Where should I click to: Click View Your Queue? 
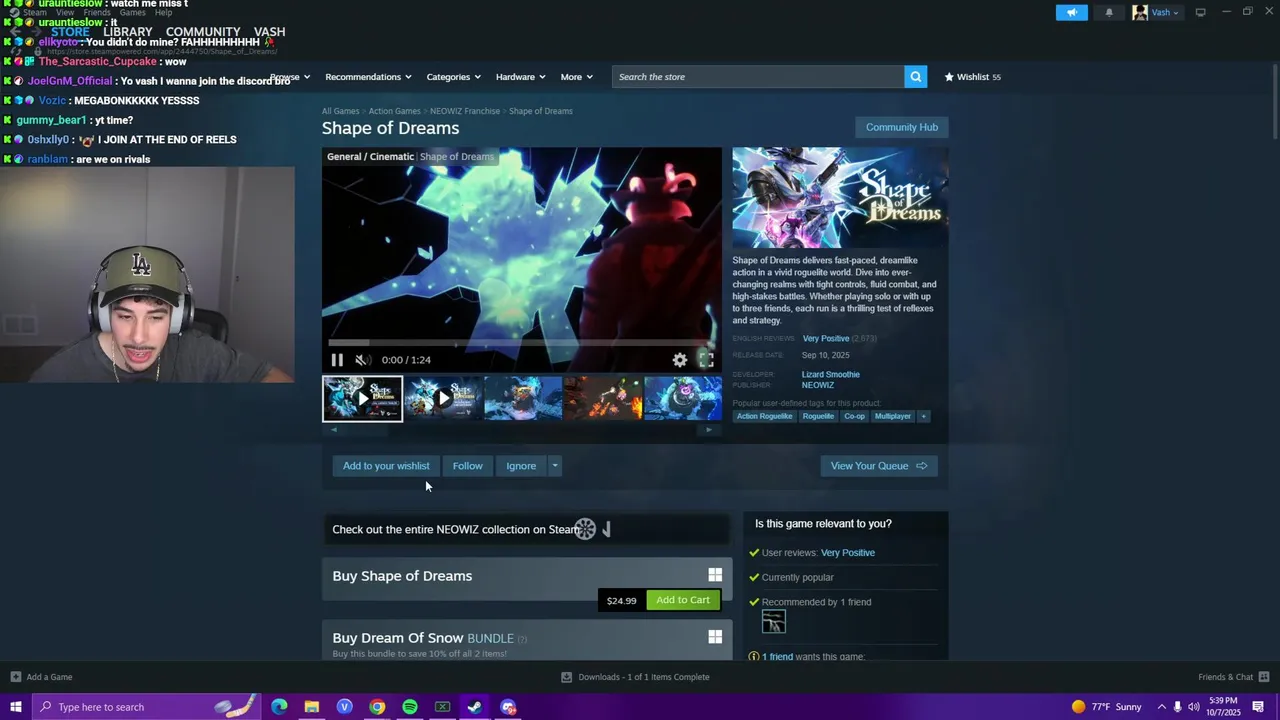879,466
